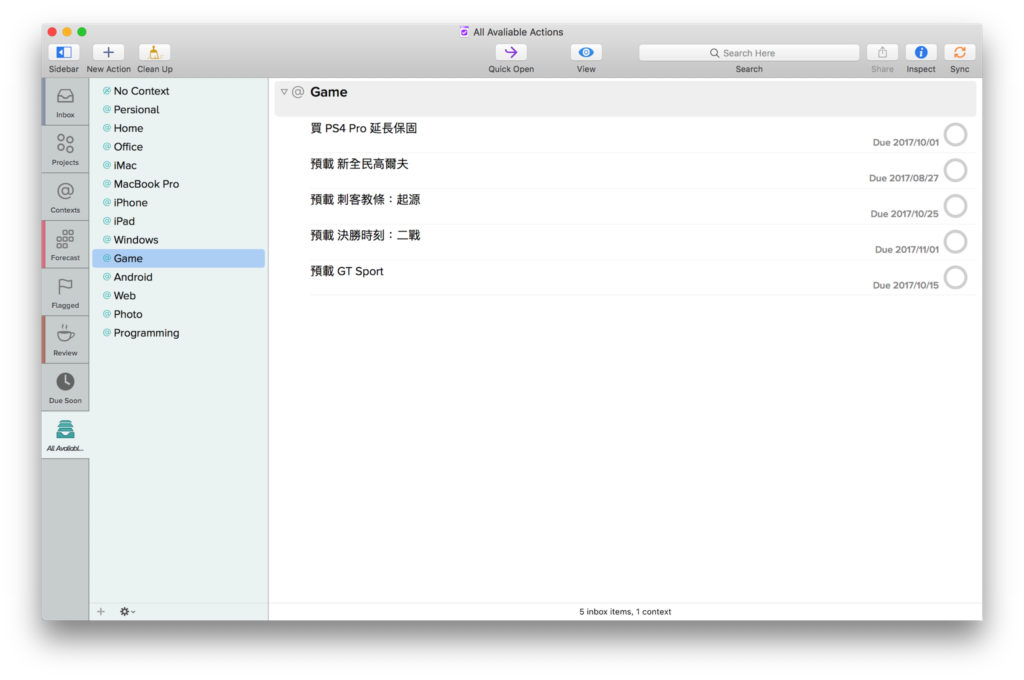Select the Programming context in the list
Viewport: 1024px width, 680px height.
click(146, 333)
